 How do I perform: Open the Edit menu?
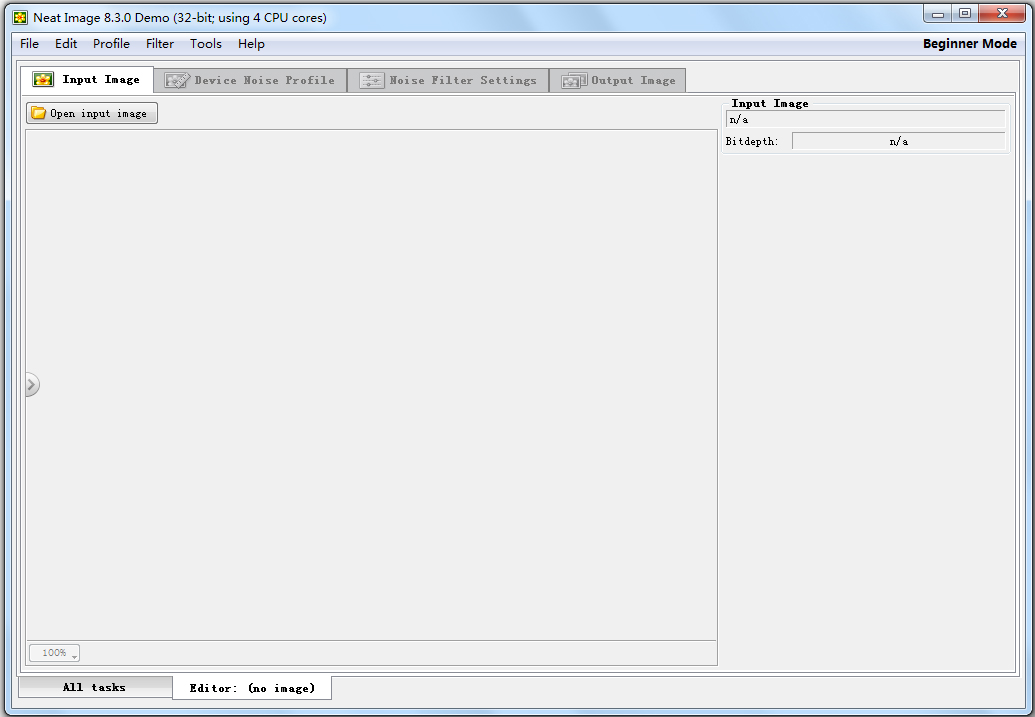tap(65, 44)
